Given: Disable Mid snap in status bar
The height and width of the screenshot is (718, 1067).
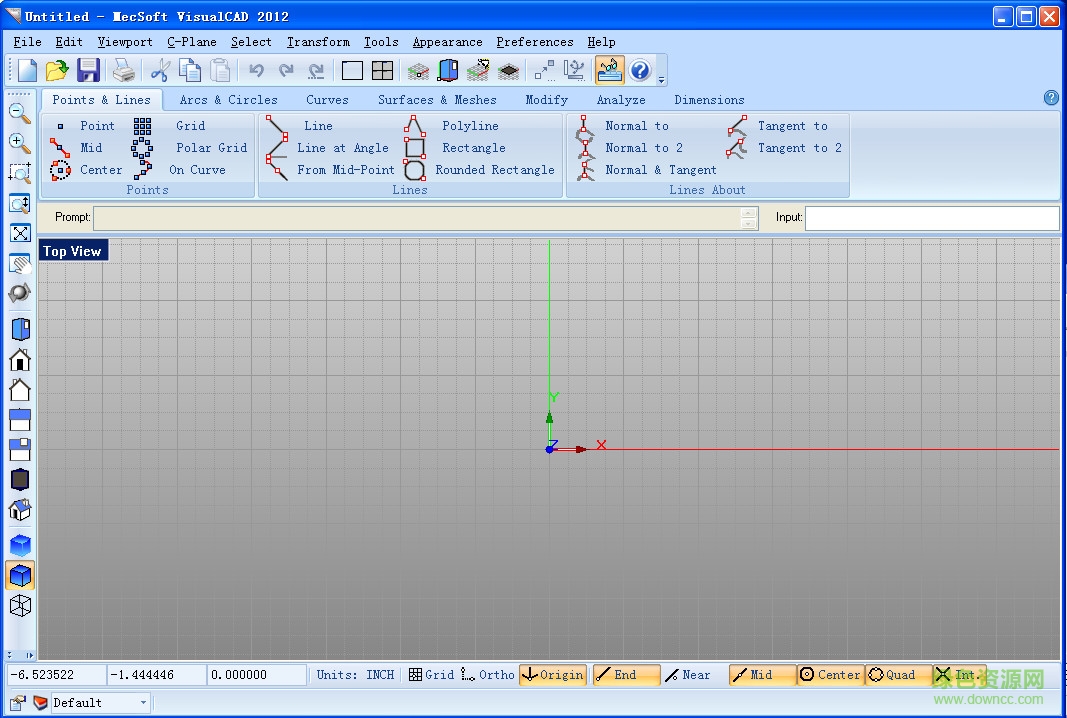Looking at the screenshot, I should tap(761, 674).
